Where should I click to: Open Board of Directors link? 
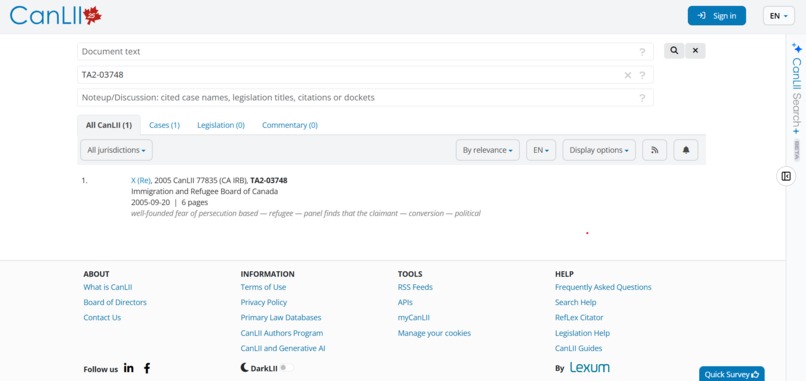(x=115, y=302)
